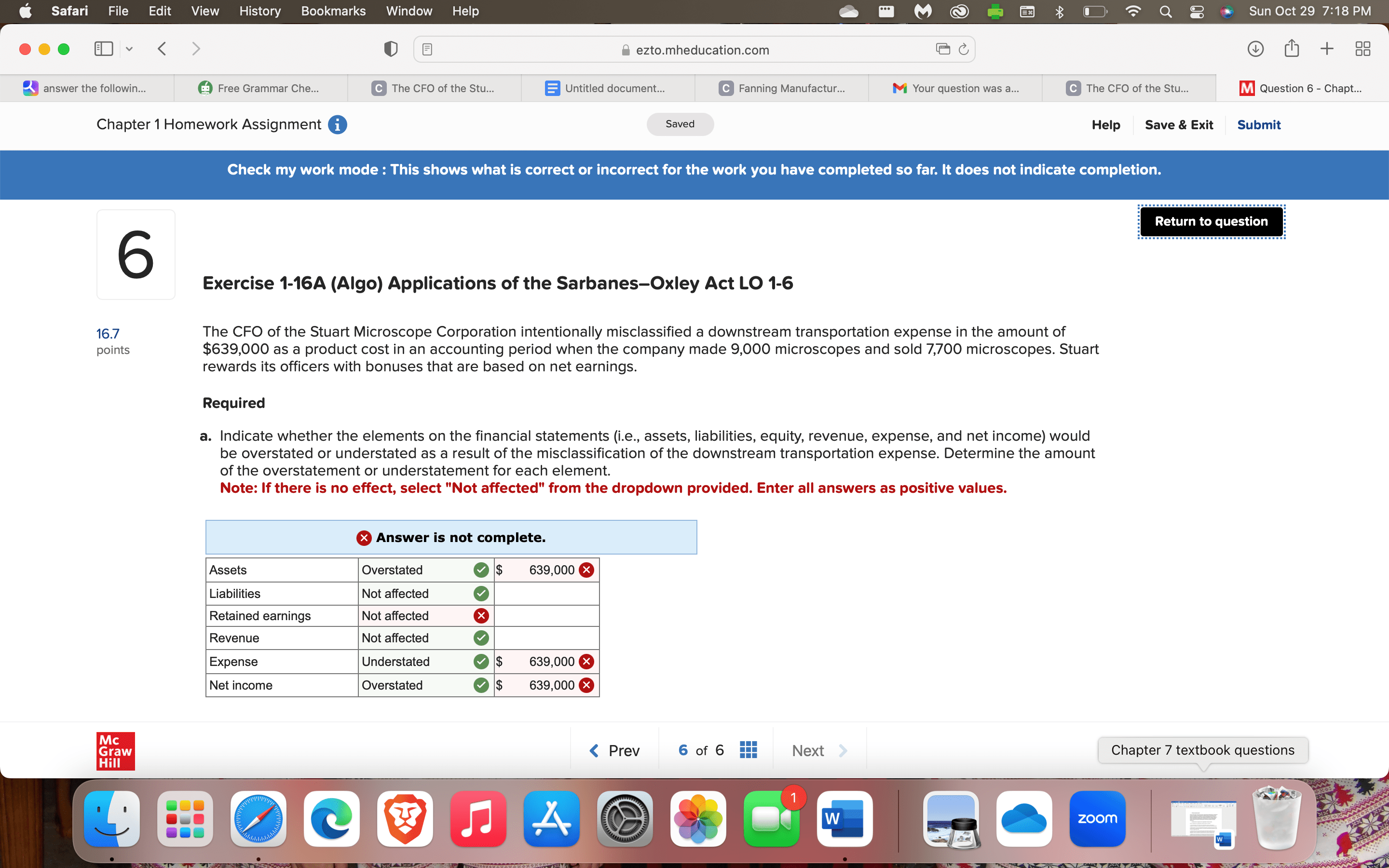This screenshot has height=868, width=1389.
Task: Click the Reader view icon in address bar
Action: point(427,50)
